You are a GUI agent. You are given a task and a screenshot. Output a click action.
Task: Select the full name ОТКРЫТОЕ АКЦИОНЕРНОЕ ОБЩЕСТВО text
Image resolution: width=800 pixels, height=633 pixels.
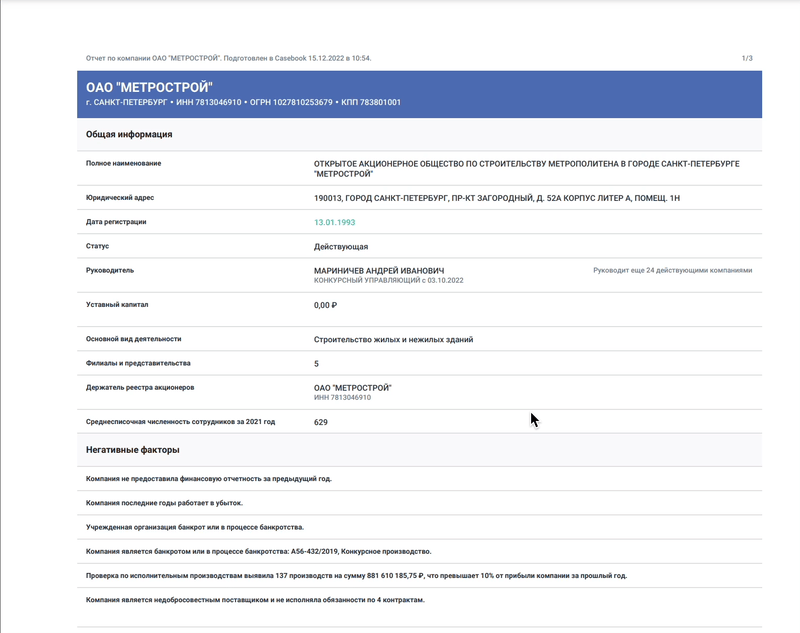pyautogui.click(x=527, y=169)
